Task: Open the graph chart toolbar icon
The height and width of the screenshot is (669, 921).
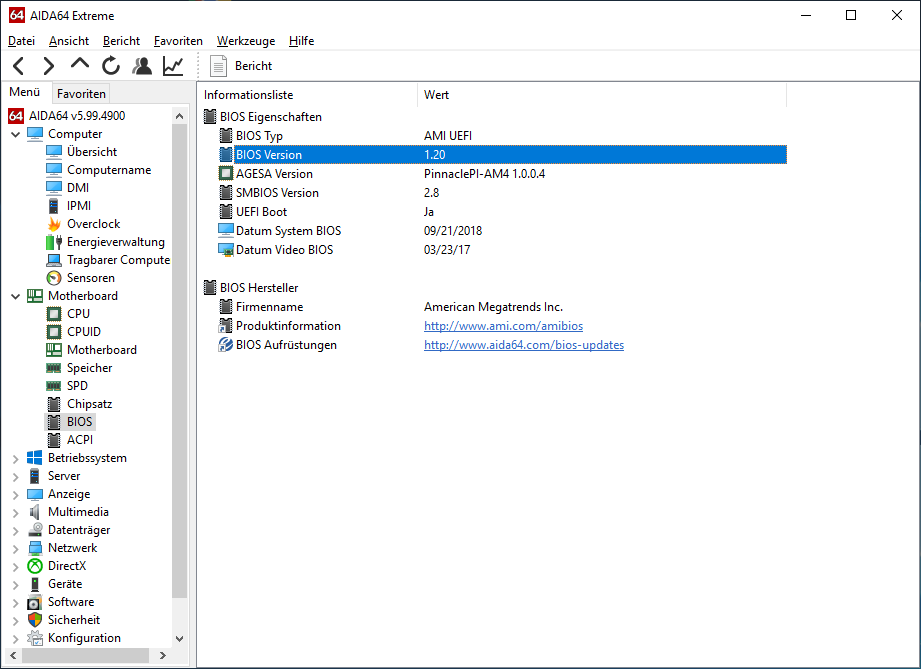Action: click(x=173, y=66)
